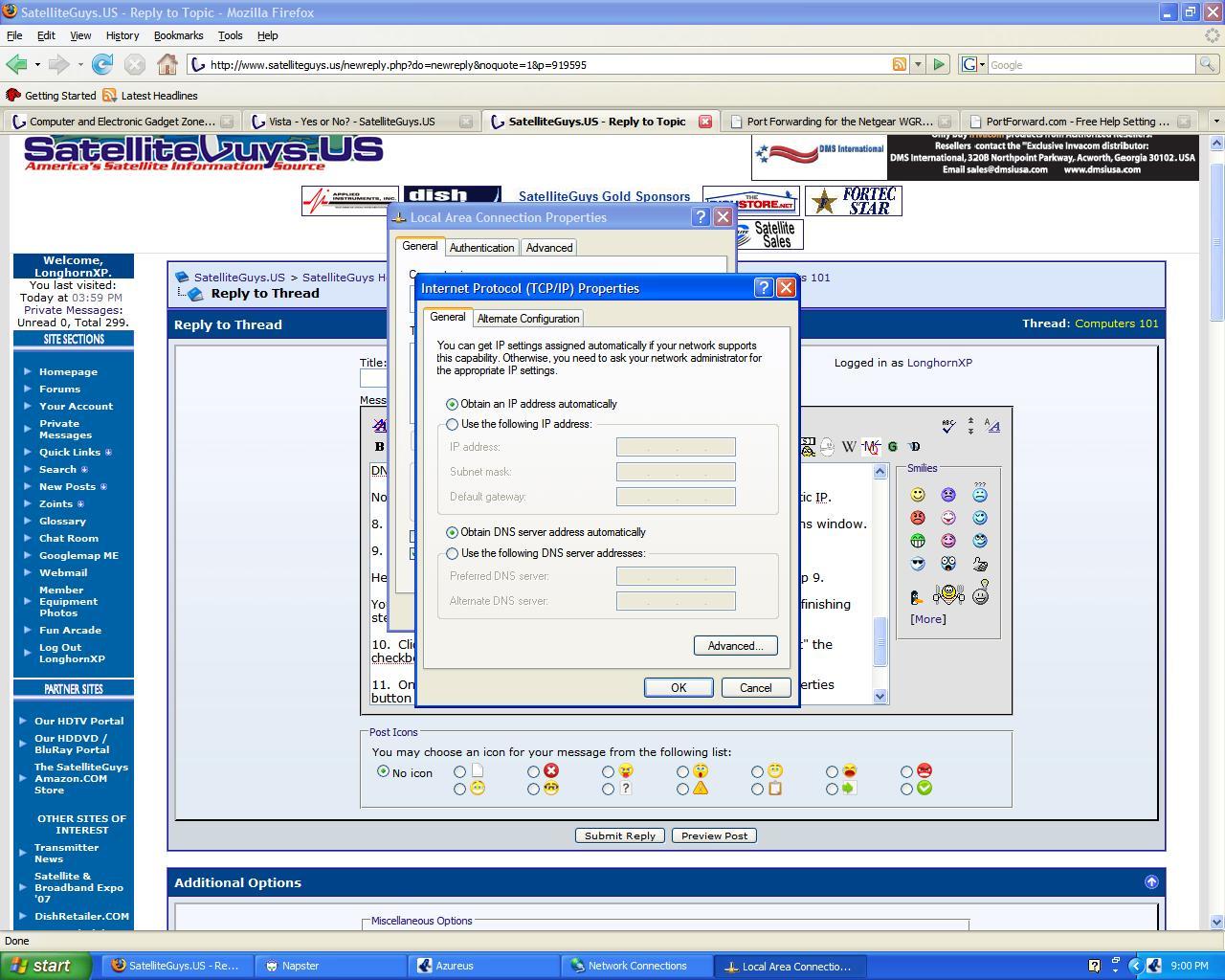Insert the confused smiley with question marks
1225x980 pixels.
pyautogui.click(x=980, y=493)
